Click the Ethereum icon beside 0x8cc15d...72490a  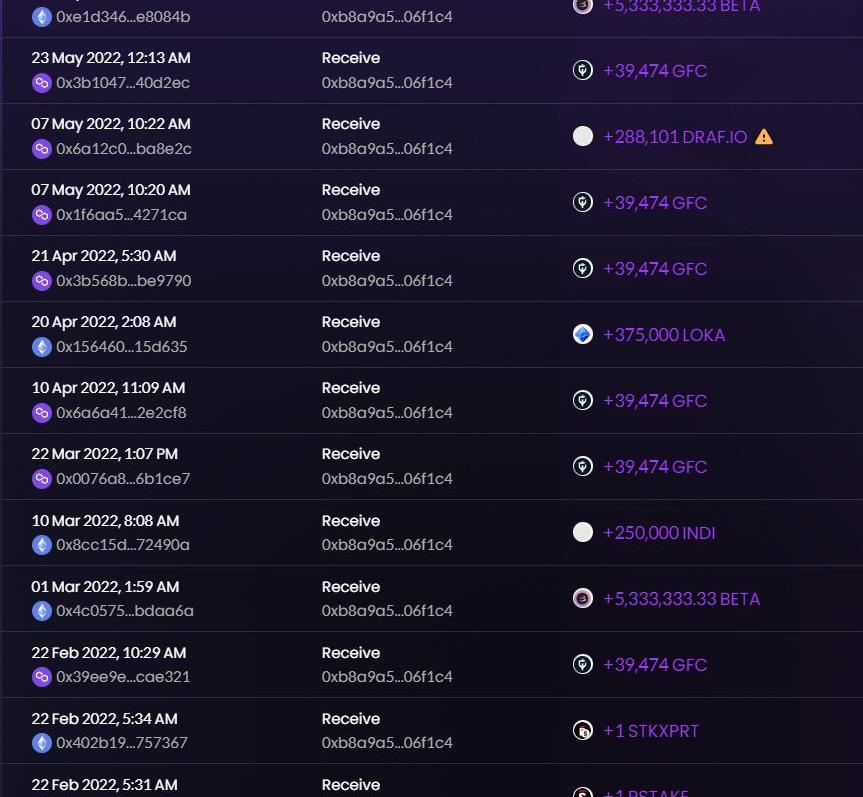pyautogui.click(x=42, y=545)
